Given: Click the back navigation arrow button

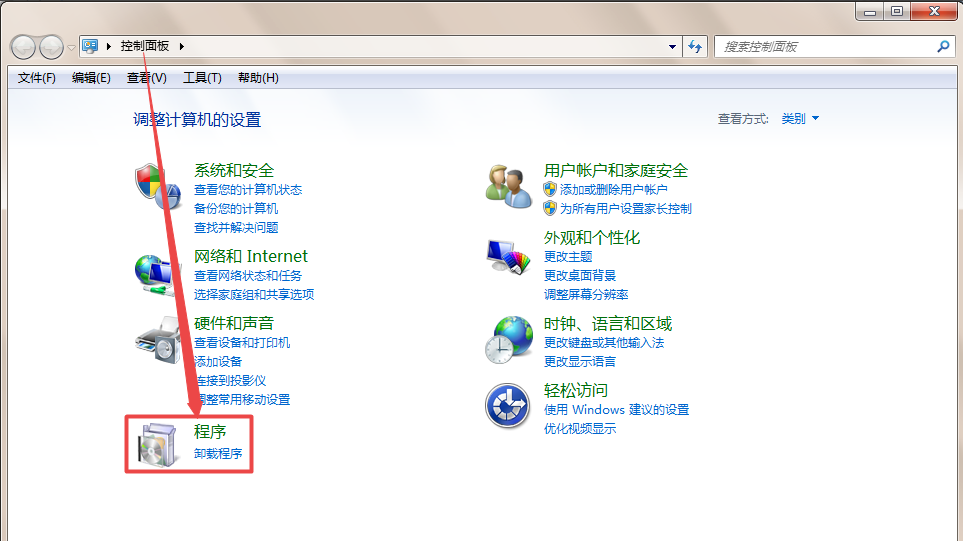Looking at the screenshot, I should click(x=23, y=47).
